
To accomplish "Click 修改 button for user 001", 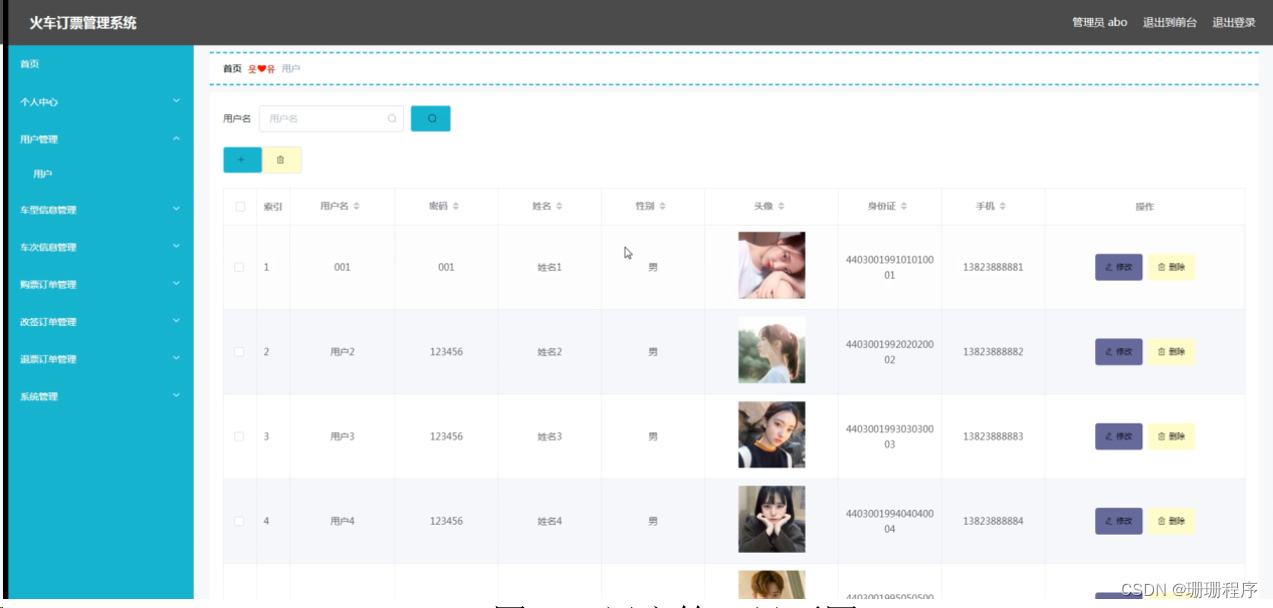I will coord(1119,267).
